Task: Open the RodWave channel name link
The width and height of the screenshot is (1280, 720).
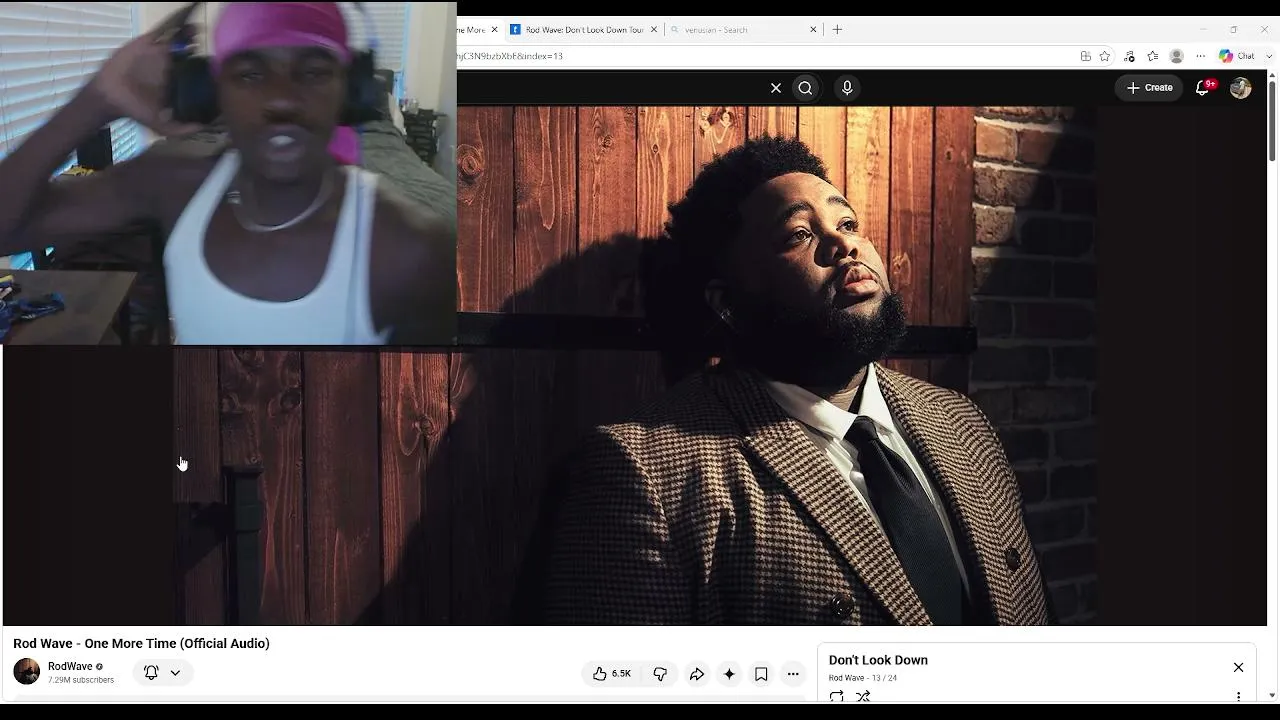Action: coord(70,667)
